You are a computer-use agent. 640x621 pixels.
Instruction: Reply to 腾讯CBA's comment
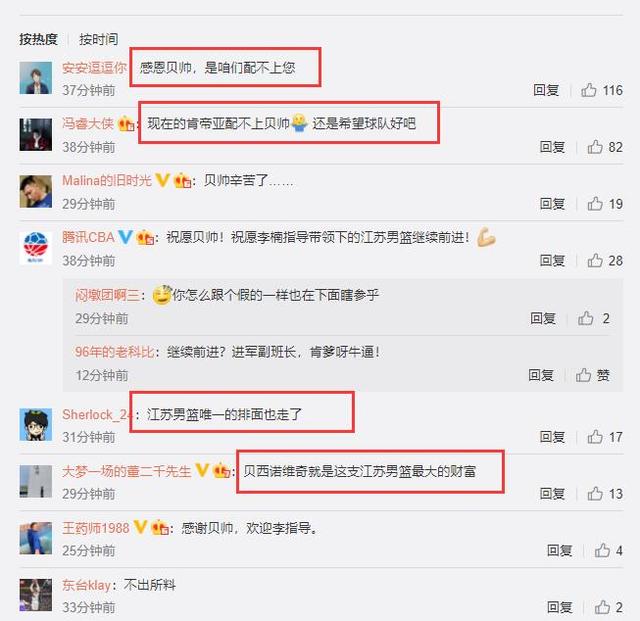click(552, 260)
